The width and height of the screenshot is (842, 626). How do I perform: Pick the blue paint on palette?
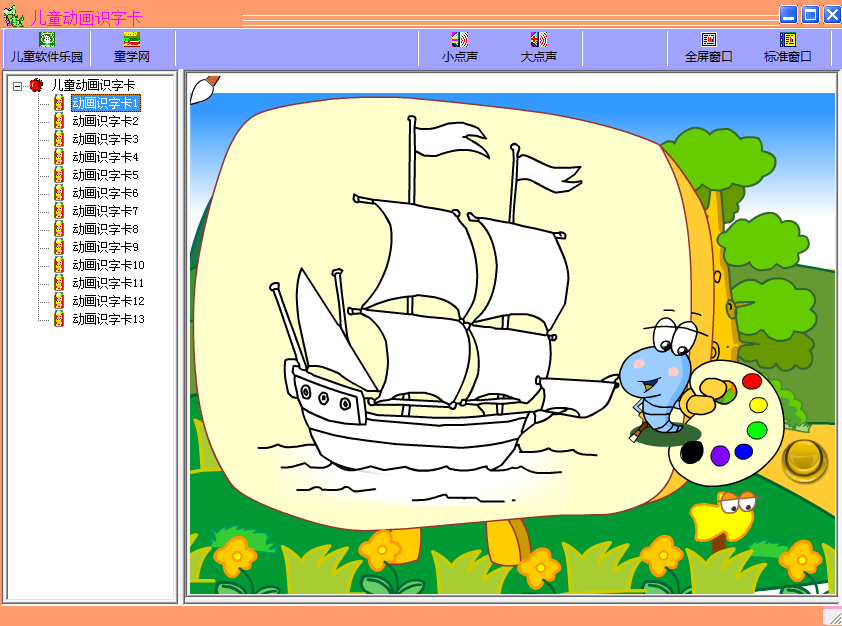coord(744,452)
